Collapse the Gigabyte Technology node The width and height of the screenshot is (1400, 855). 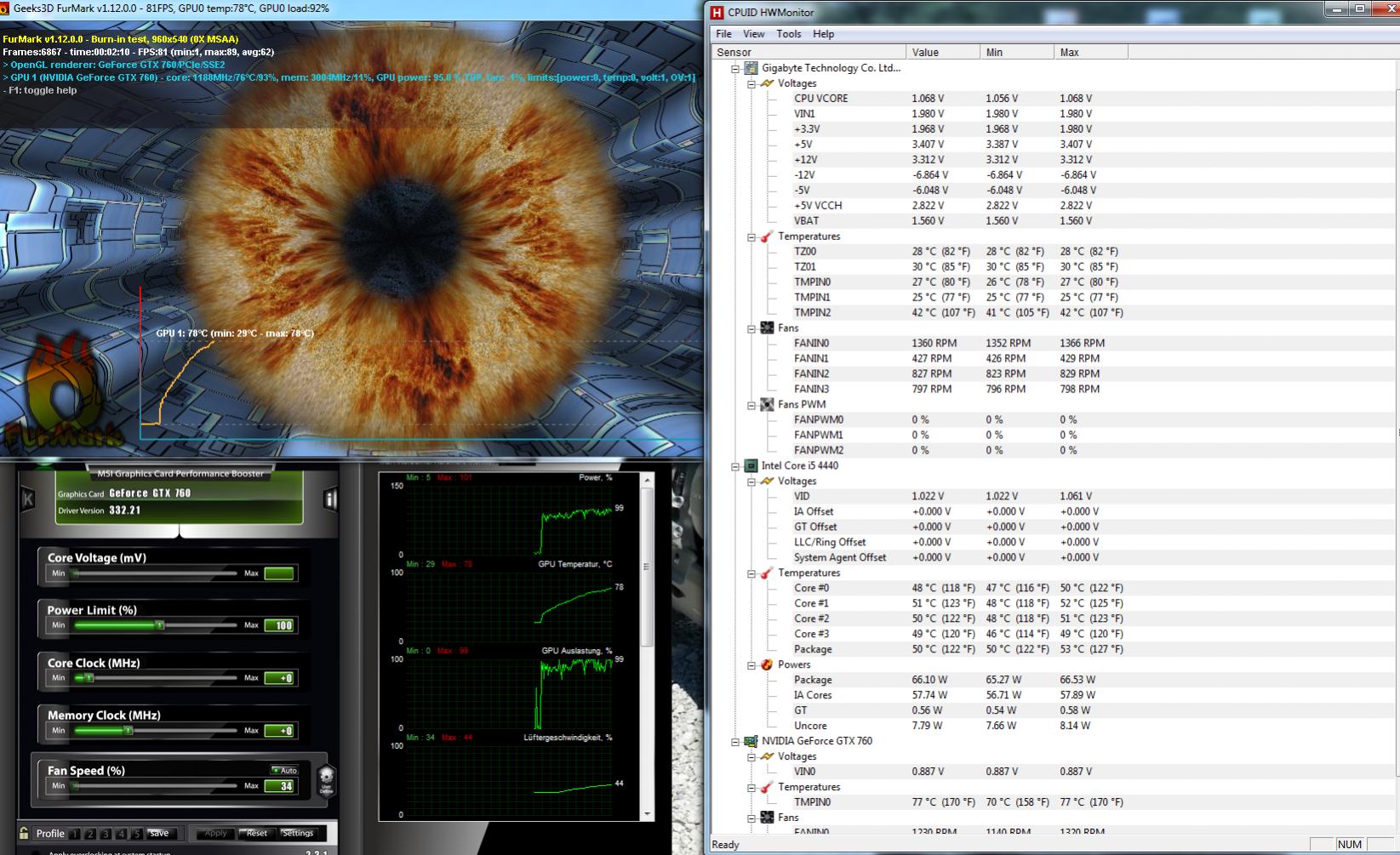tap(735, 69)
